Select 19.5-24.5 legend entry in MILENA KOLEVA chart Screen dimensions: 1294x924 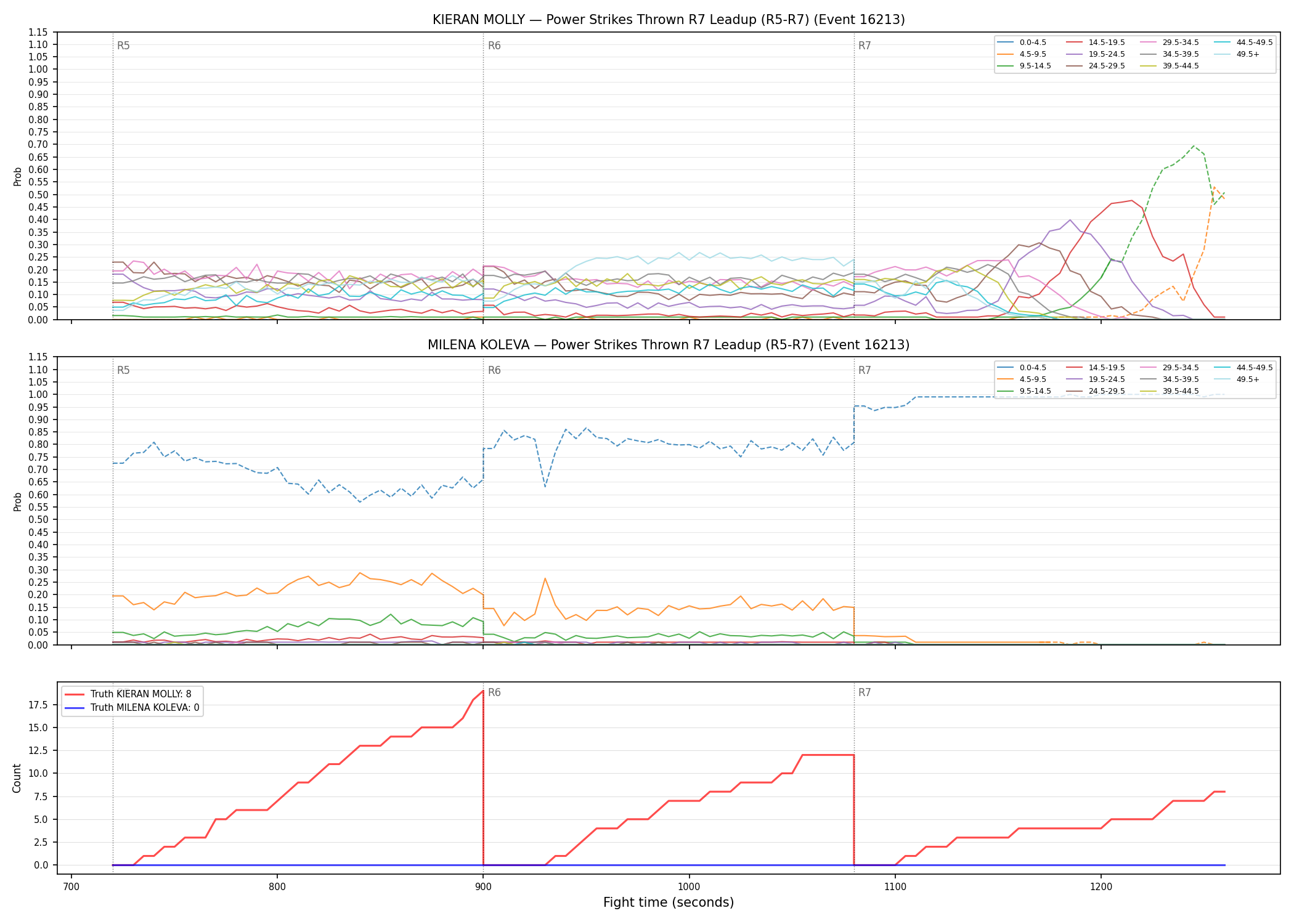1096,379
